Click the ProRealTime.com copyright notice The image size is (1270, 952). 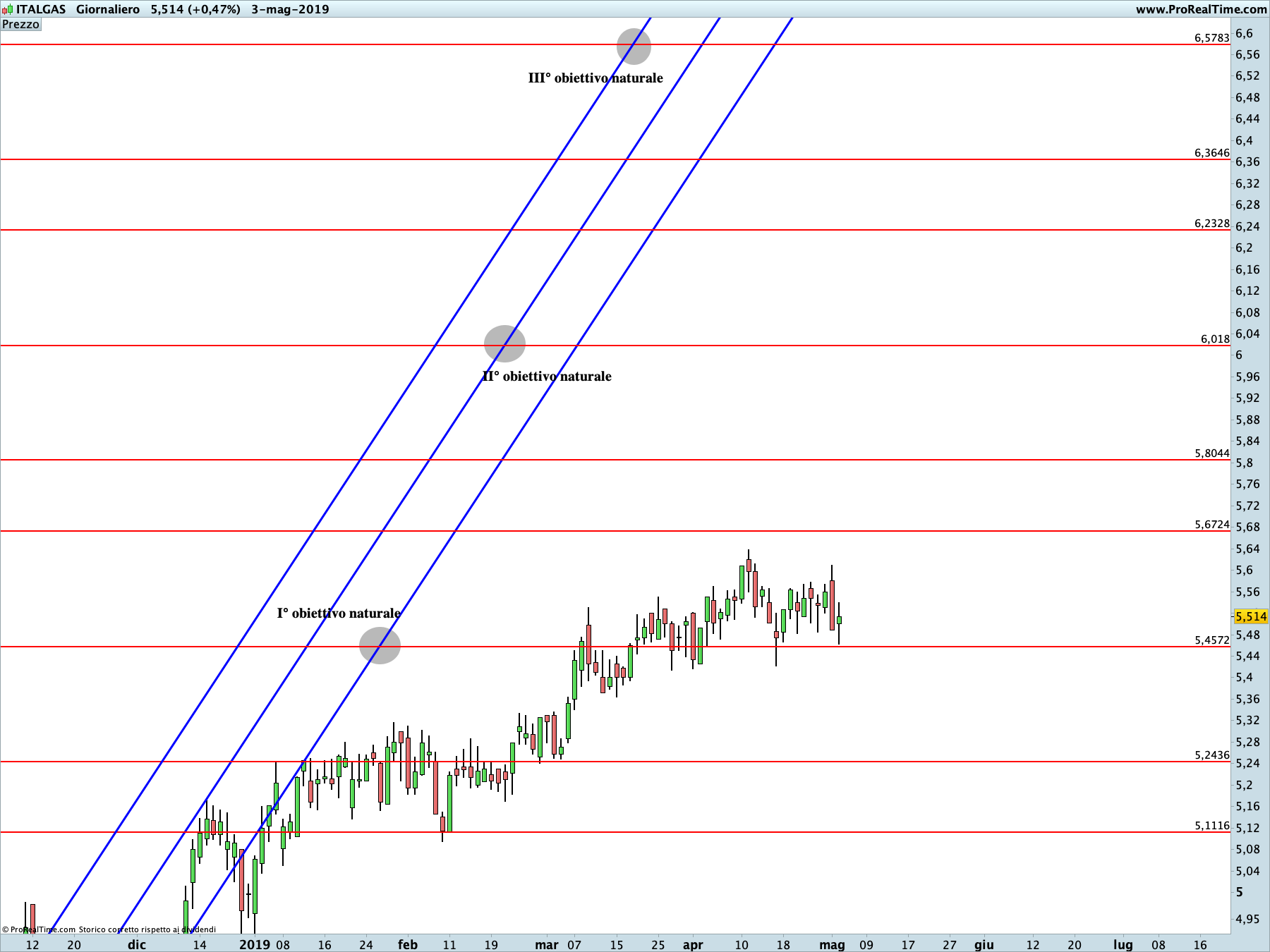coord(109,930)
